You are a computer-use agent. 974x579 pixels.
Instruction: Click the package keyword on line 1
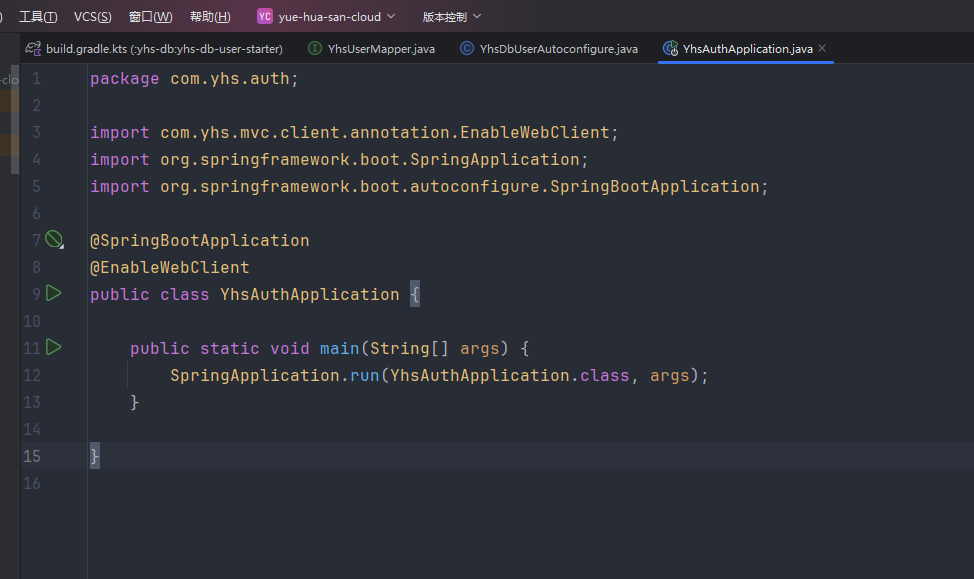tap(125, 79)
